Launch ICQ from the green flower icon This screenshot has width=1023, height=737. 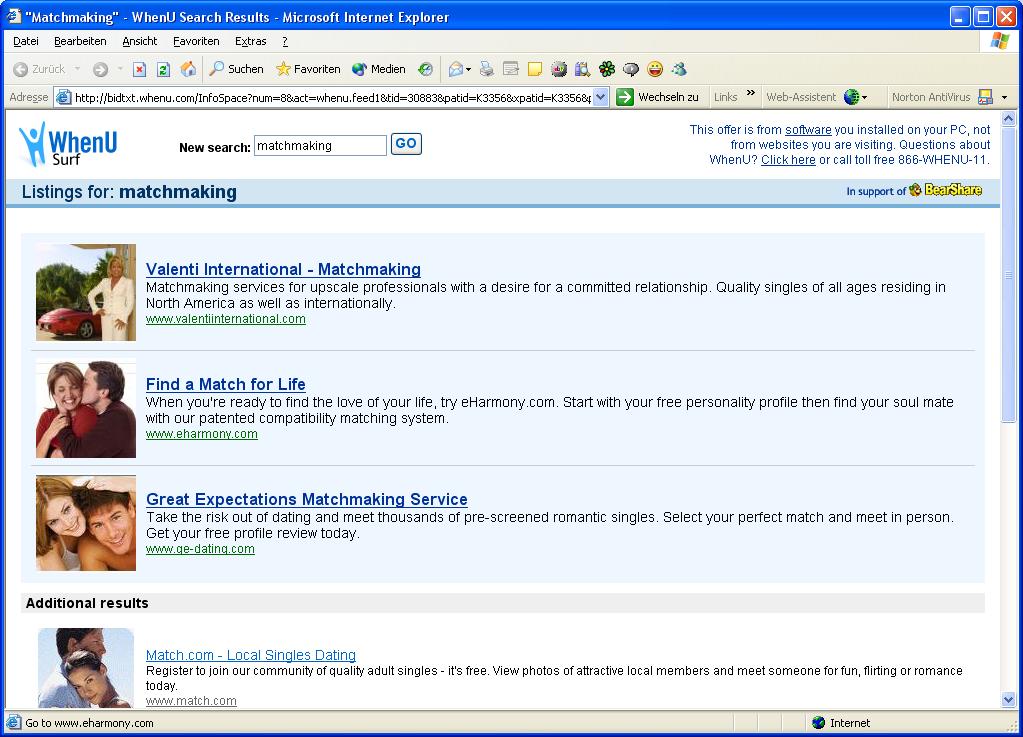(x=607, y=69)
